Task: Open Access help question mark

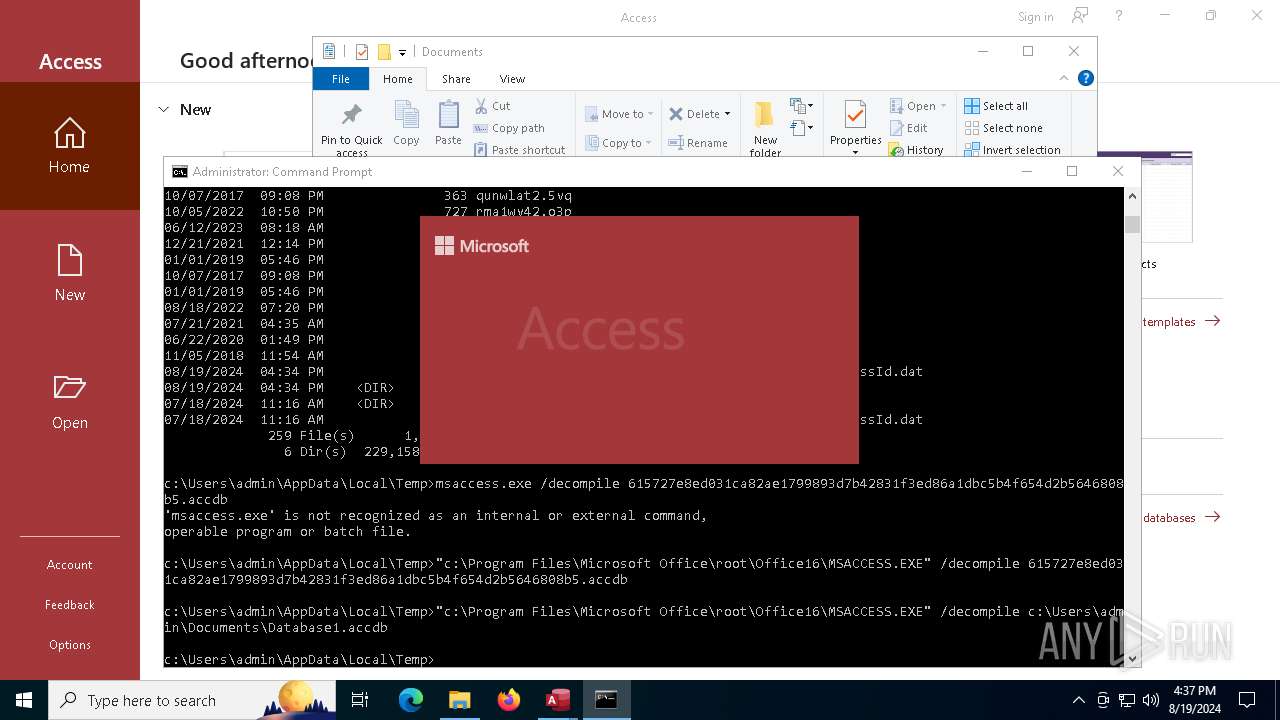Action: click(1119, 16)
